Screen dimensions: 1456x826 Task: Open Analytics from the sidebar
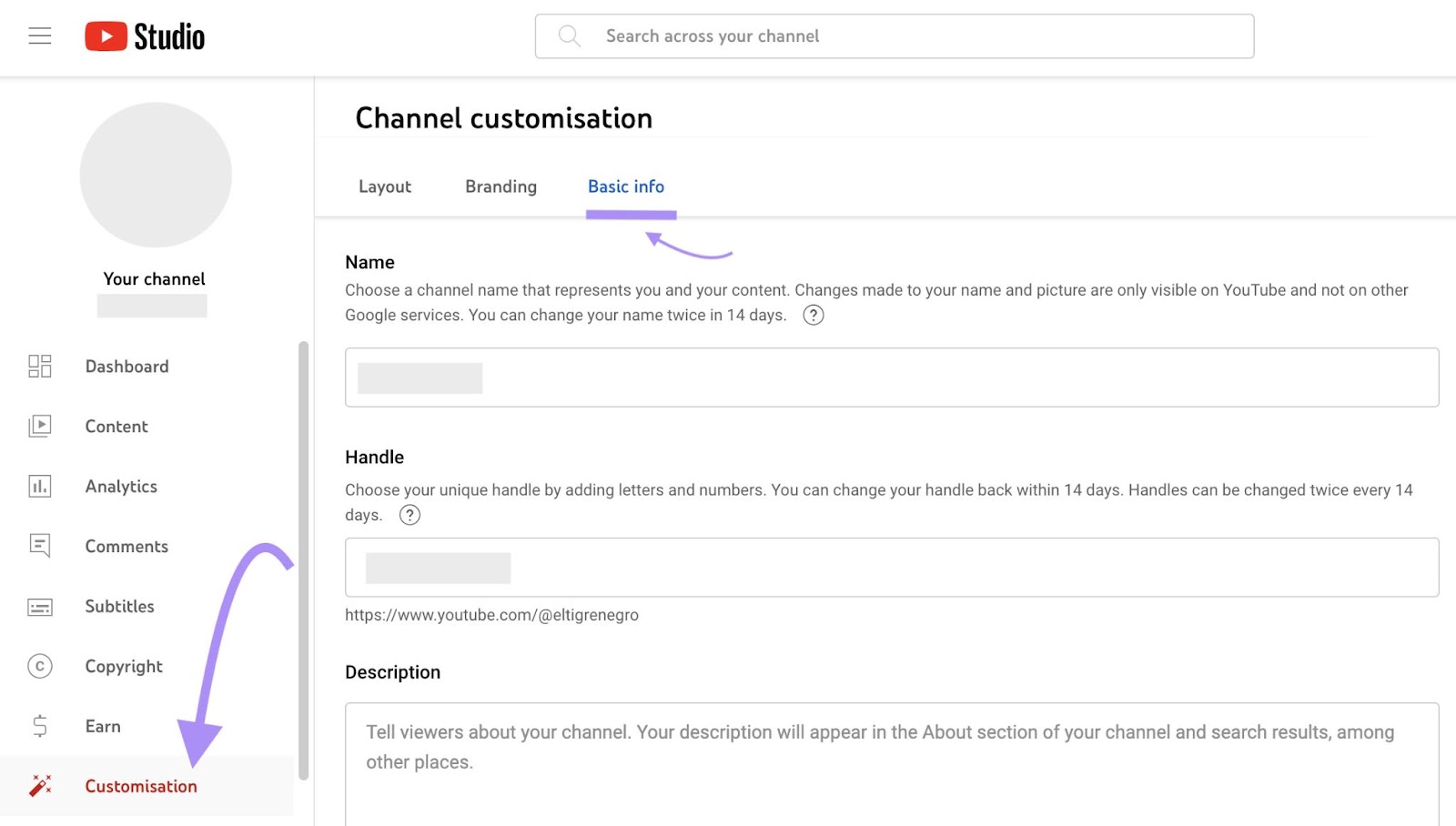coord(40,486)
